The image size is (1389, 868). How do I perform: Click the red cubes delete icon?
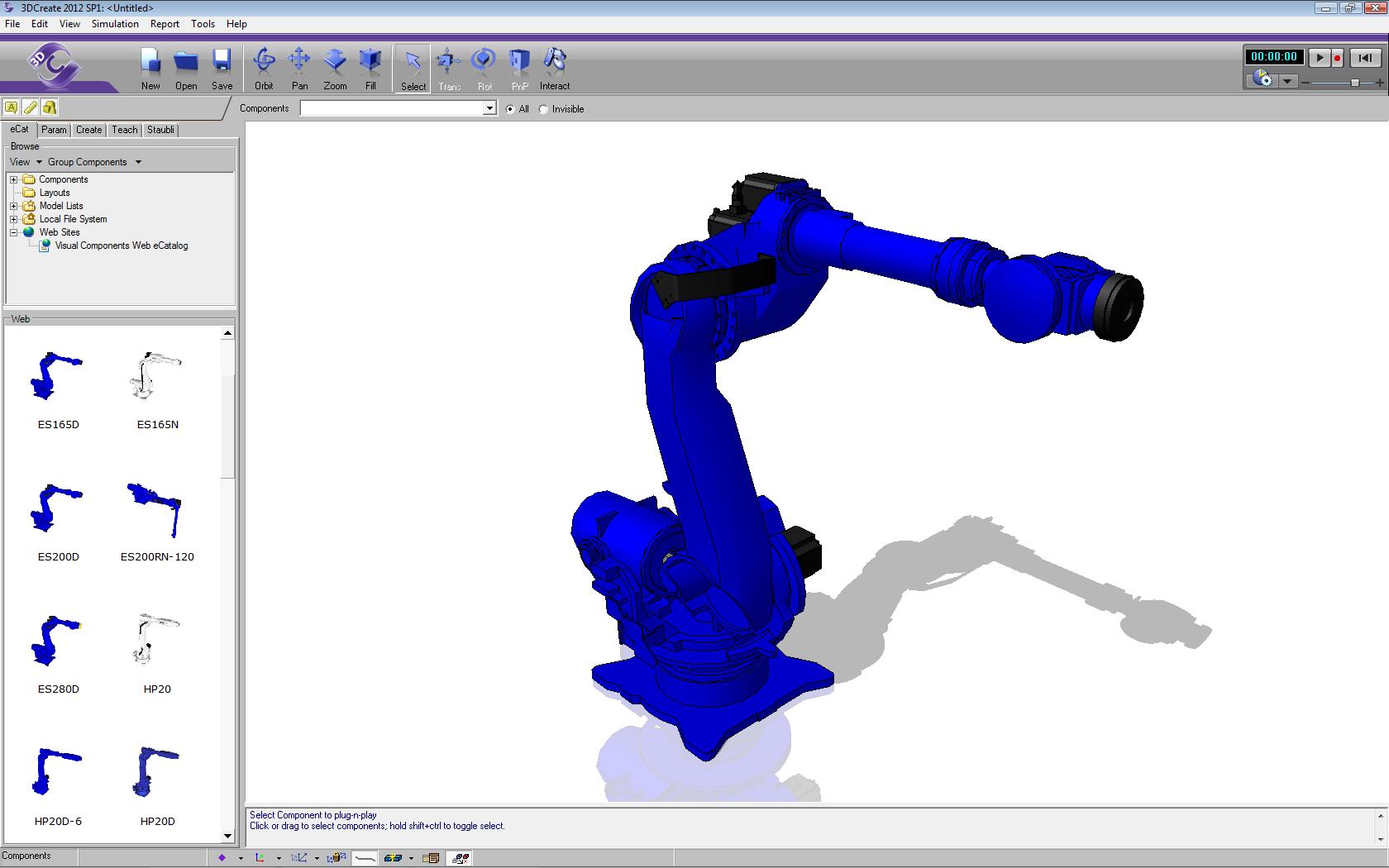(x=461, y=858)
